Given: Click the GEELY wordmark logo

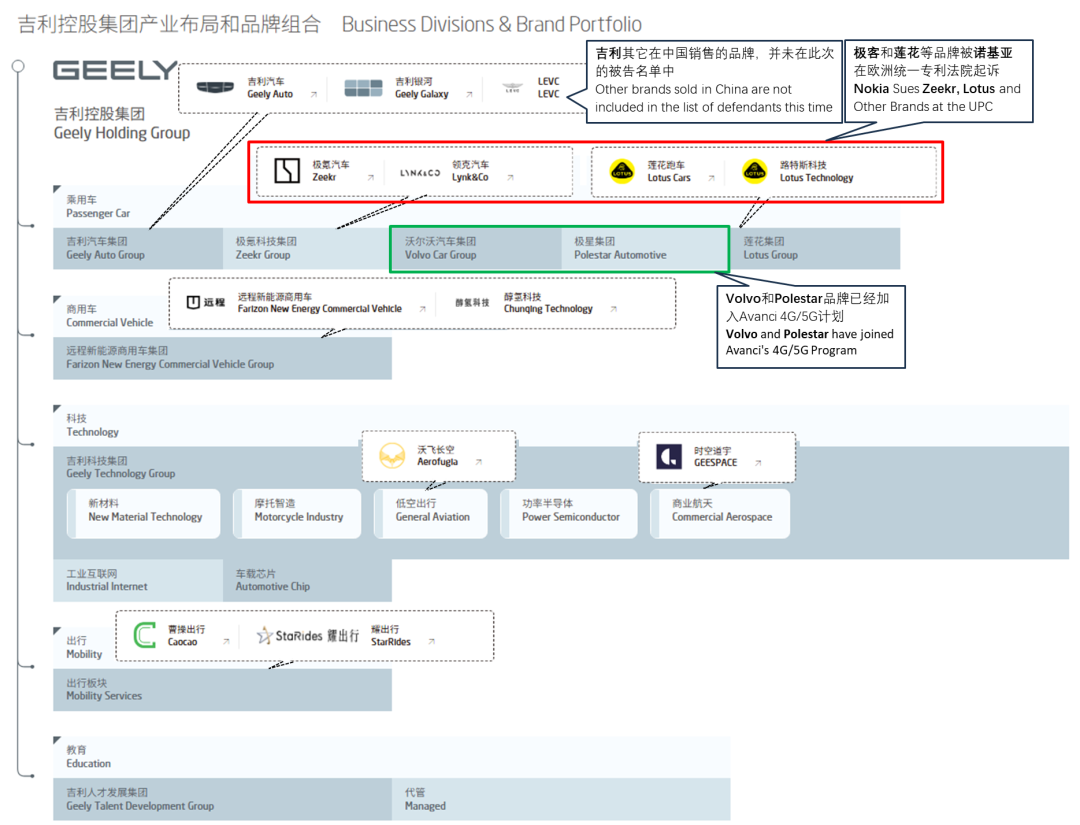Looking at the screenshot, I should click(115, 70).
